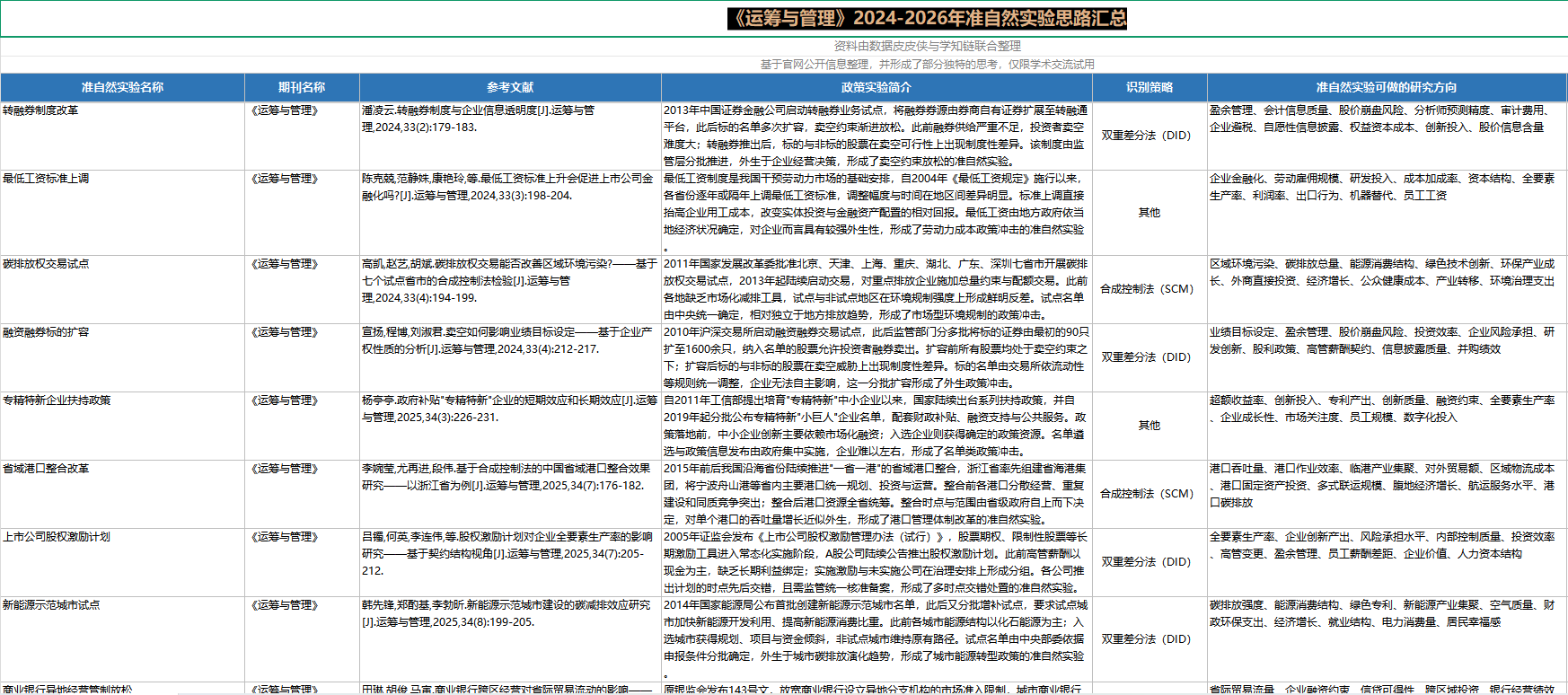
Task: Select 其他 in the 专精特新企业扶持政策 row
Action: click(1150, 426)
